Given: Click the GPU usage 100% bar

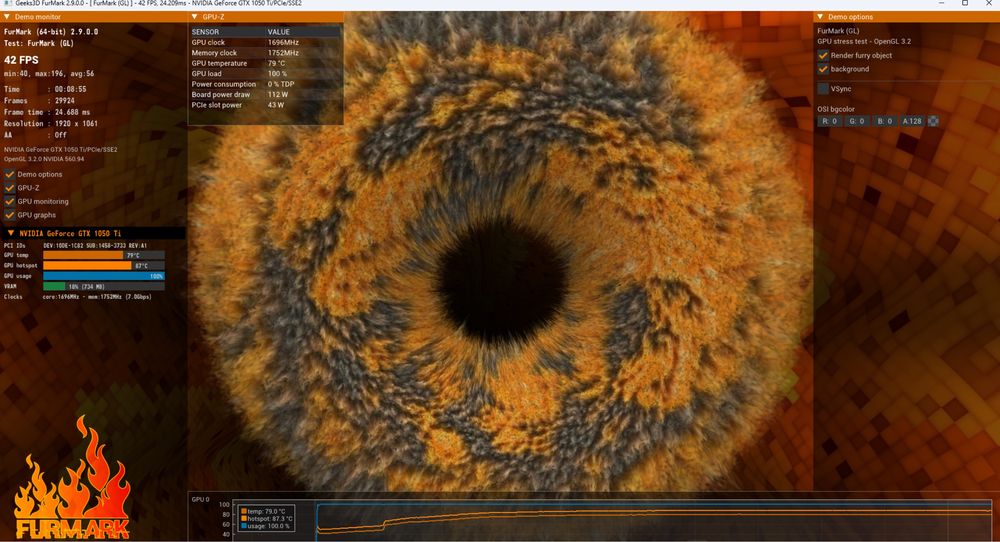Looking at the screenshot, I should pos(104,276).
